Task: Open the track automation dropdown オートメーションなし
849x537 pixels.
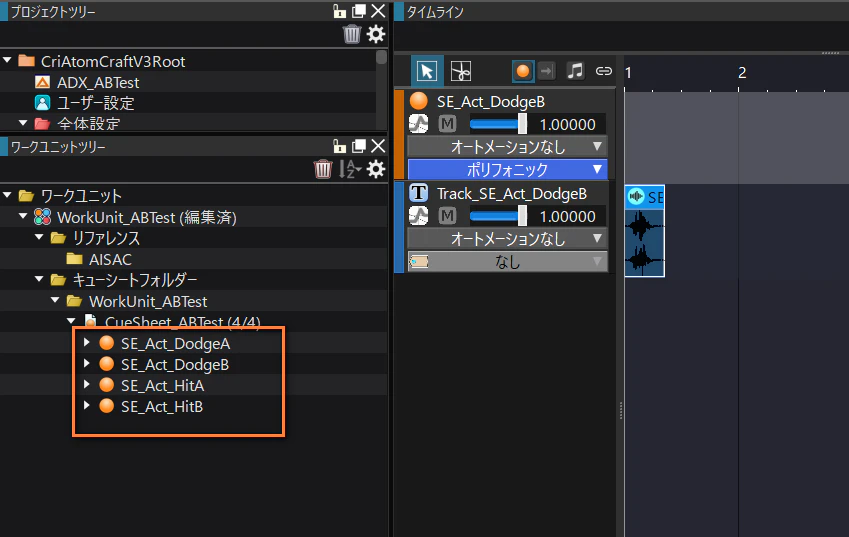Action: (x=507, y=239)
